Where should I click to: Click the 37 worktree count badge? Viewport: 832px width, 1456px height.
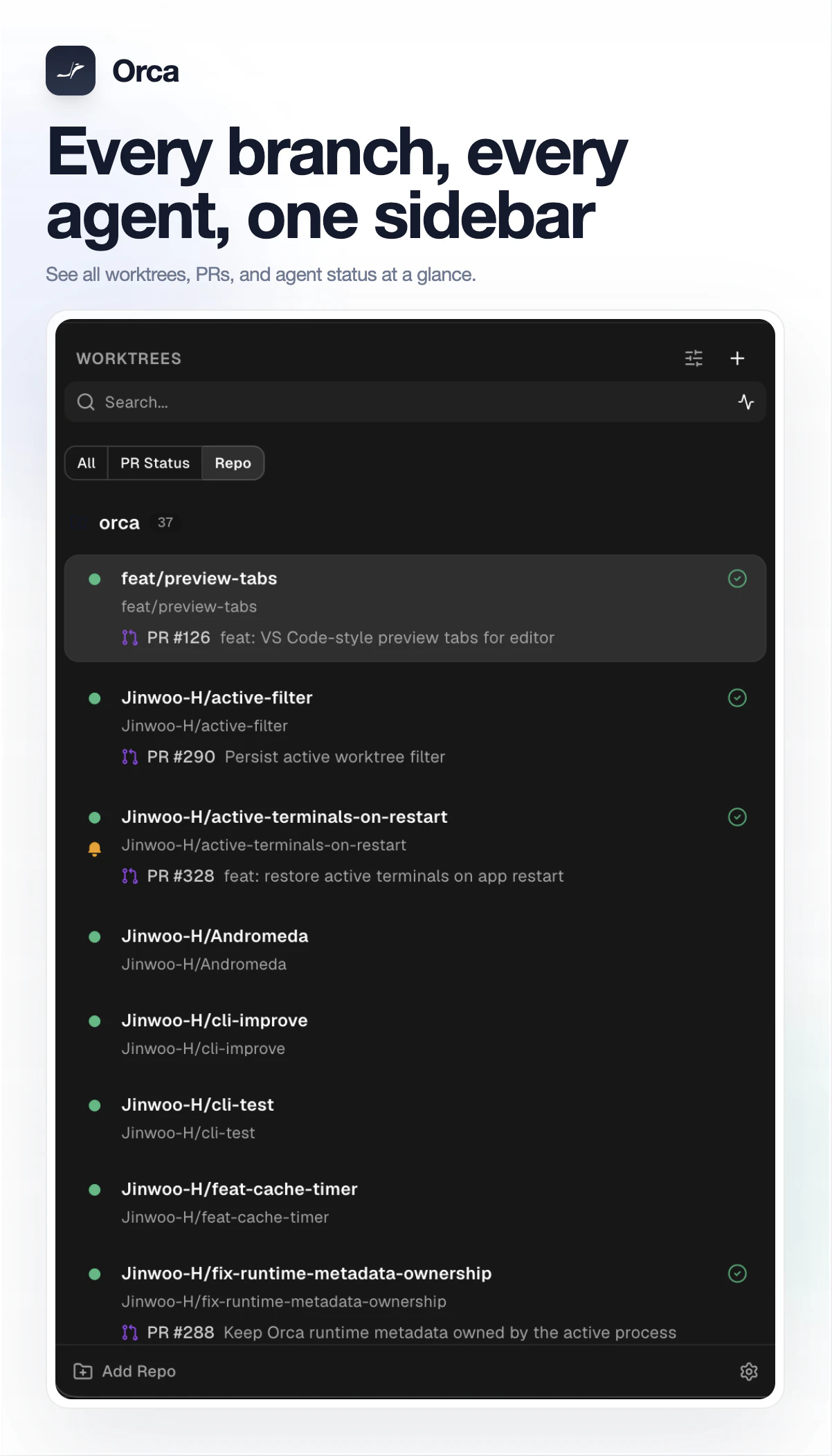(x=165, y=522)
